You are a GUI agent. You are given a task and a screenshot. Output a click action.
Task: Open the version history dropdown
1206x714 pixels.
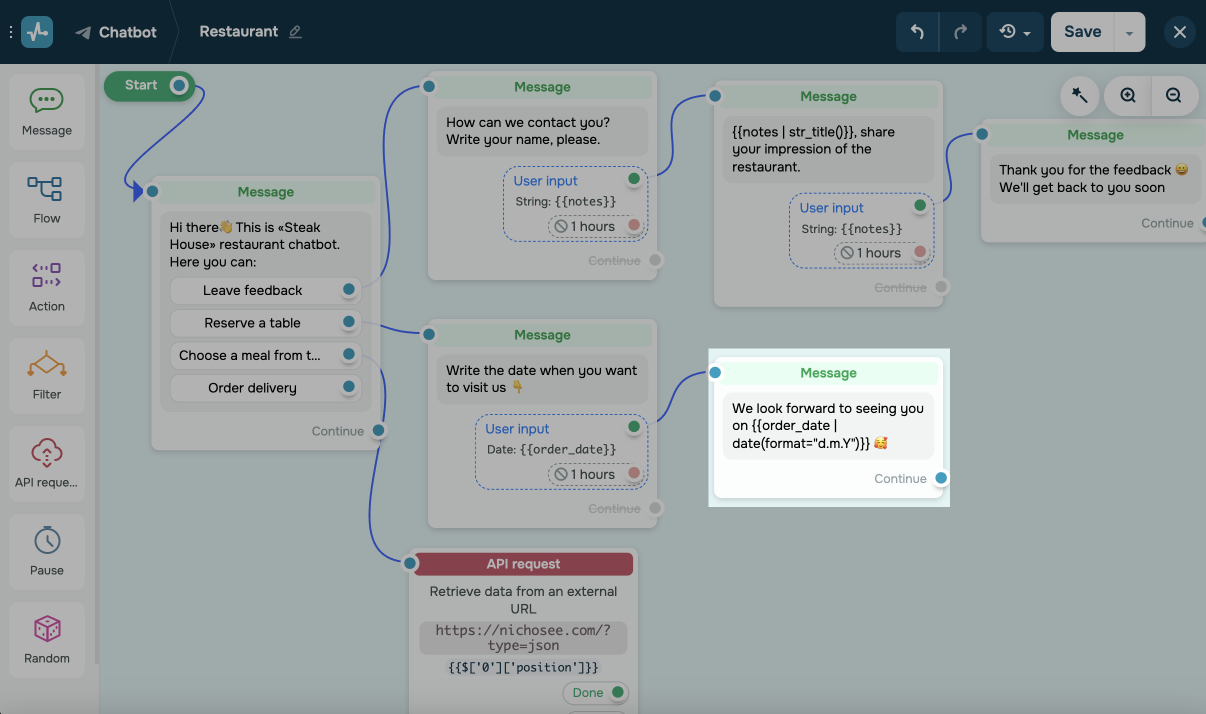[1015, 32]
